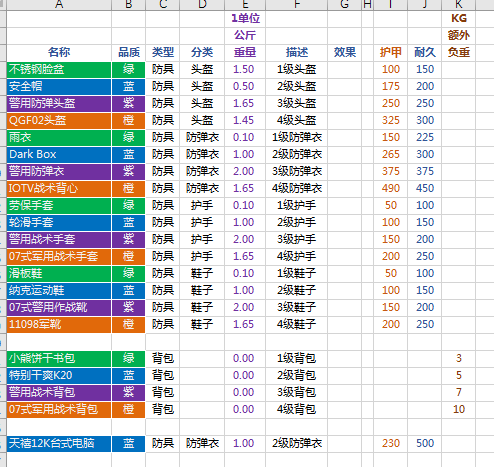
Task: Click weight value 1.45
Action: tap(245, 121)
